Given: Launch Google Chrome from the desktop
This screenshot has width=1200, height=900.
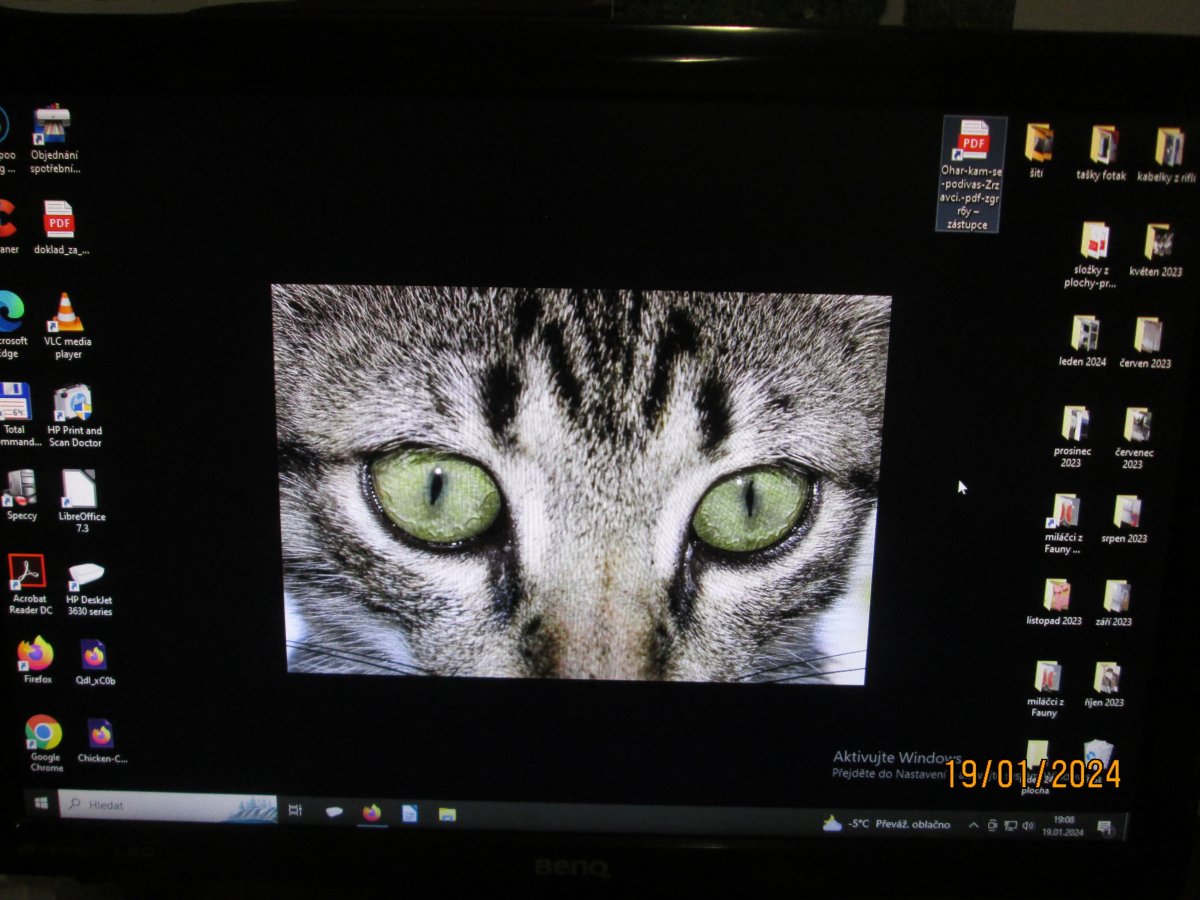Looking at the screenshot, I should coord(43,733).
